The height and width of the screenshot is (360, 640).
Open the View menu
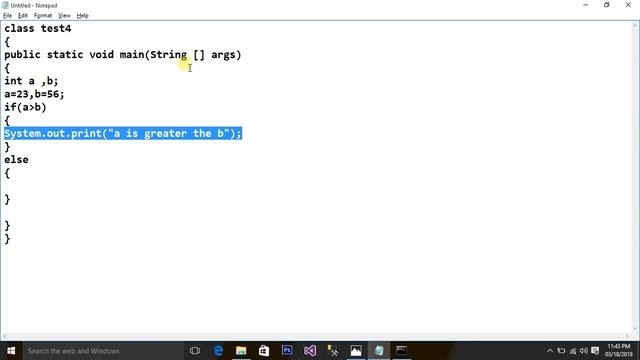(64, 16)
